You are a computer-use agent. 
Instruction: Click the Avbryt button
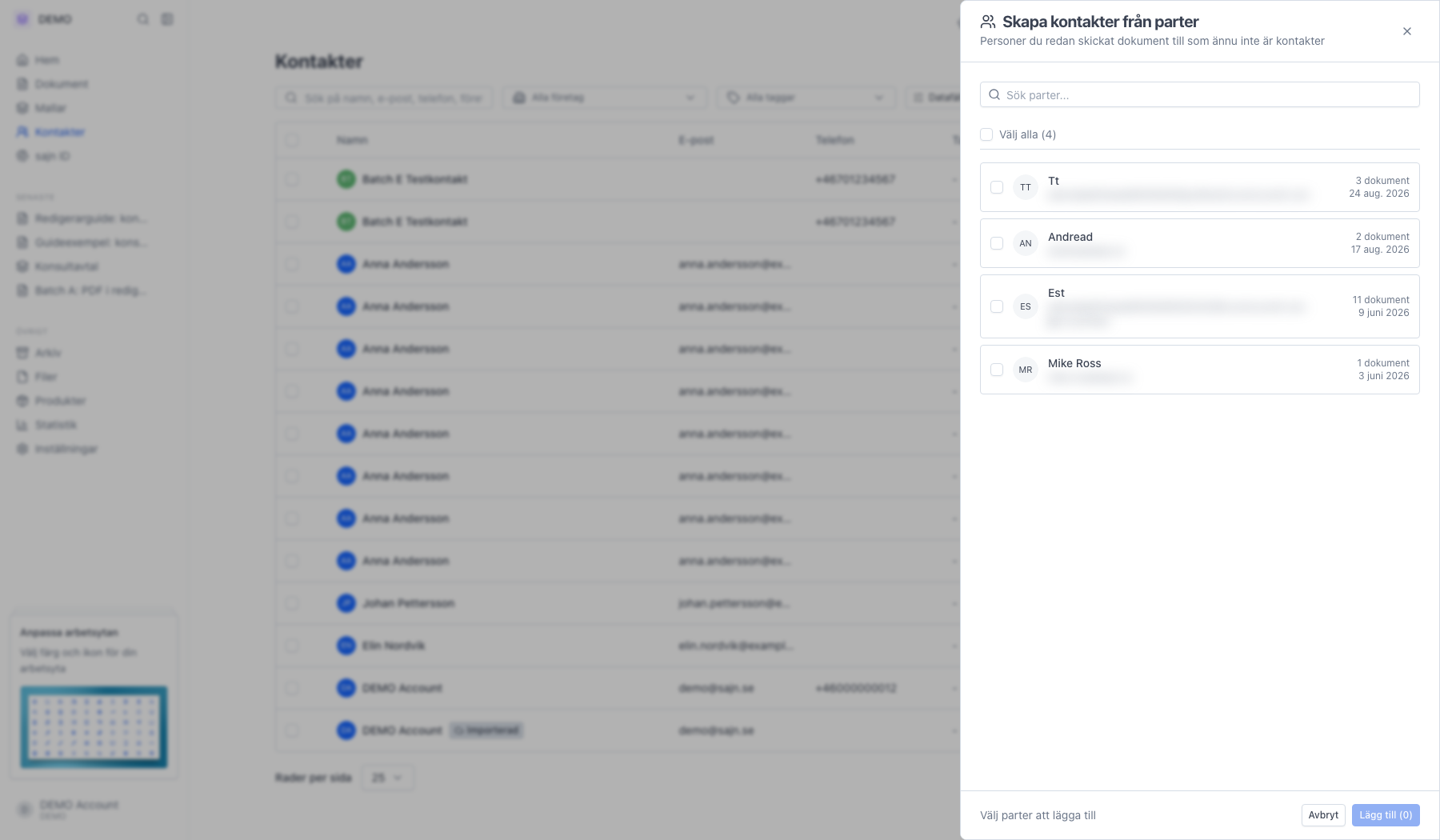(1323, 815)
